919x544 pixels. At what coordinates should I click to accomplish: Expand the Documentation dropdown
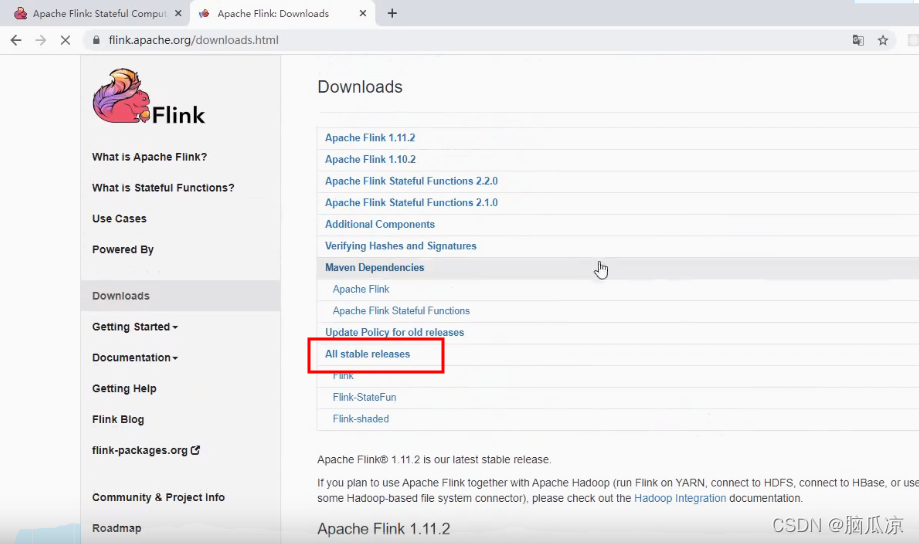135,358
